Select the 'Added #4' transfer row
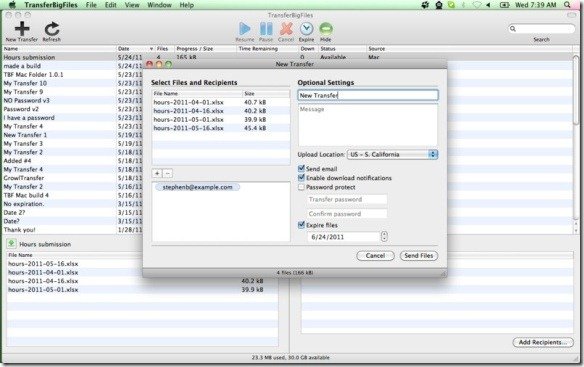 [x=73, y=161]
